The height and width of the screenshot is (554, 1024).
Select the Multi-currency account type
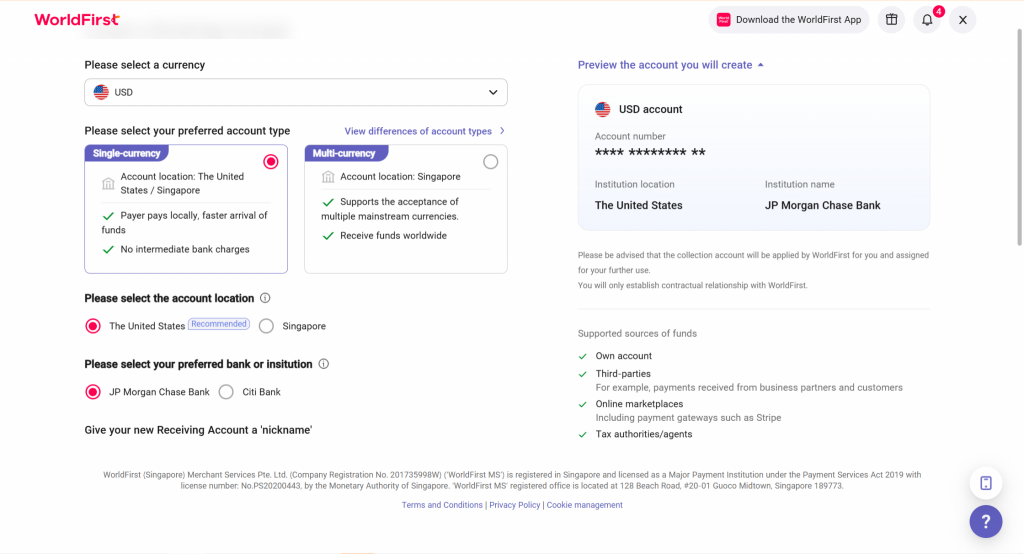point(490,162)
